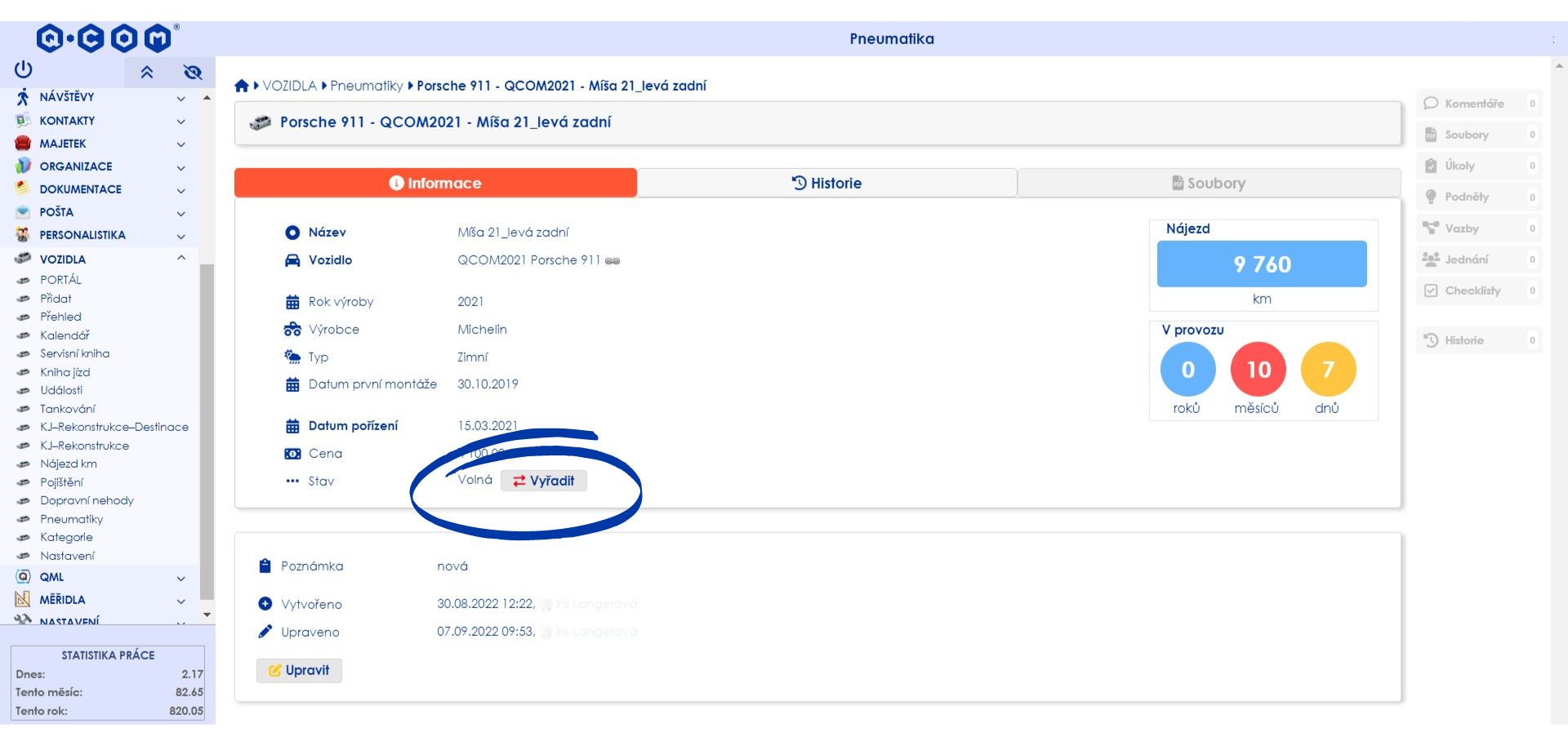The image size is (1568, 746).
Task: Open Pneumatiky in sidebar menu
Action: pos(72,519)
